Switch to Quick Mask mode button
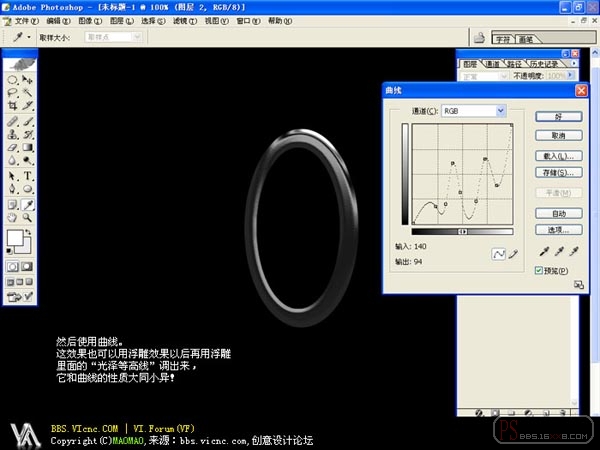Viewport: 600px width, 450px height. point(27,266)
